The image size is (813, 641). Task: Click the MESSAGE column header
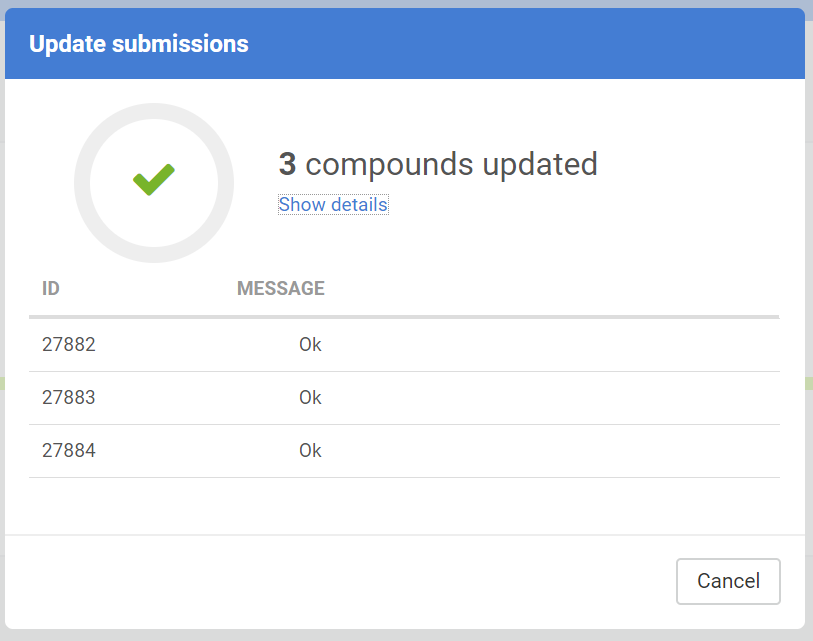(x=281, y=289)
